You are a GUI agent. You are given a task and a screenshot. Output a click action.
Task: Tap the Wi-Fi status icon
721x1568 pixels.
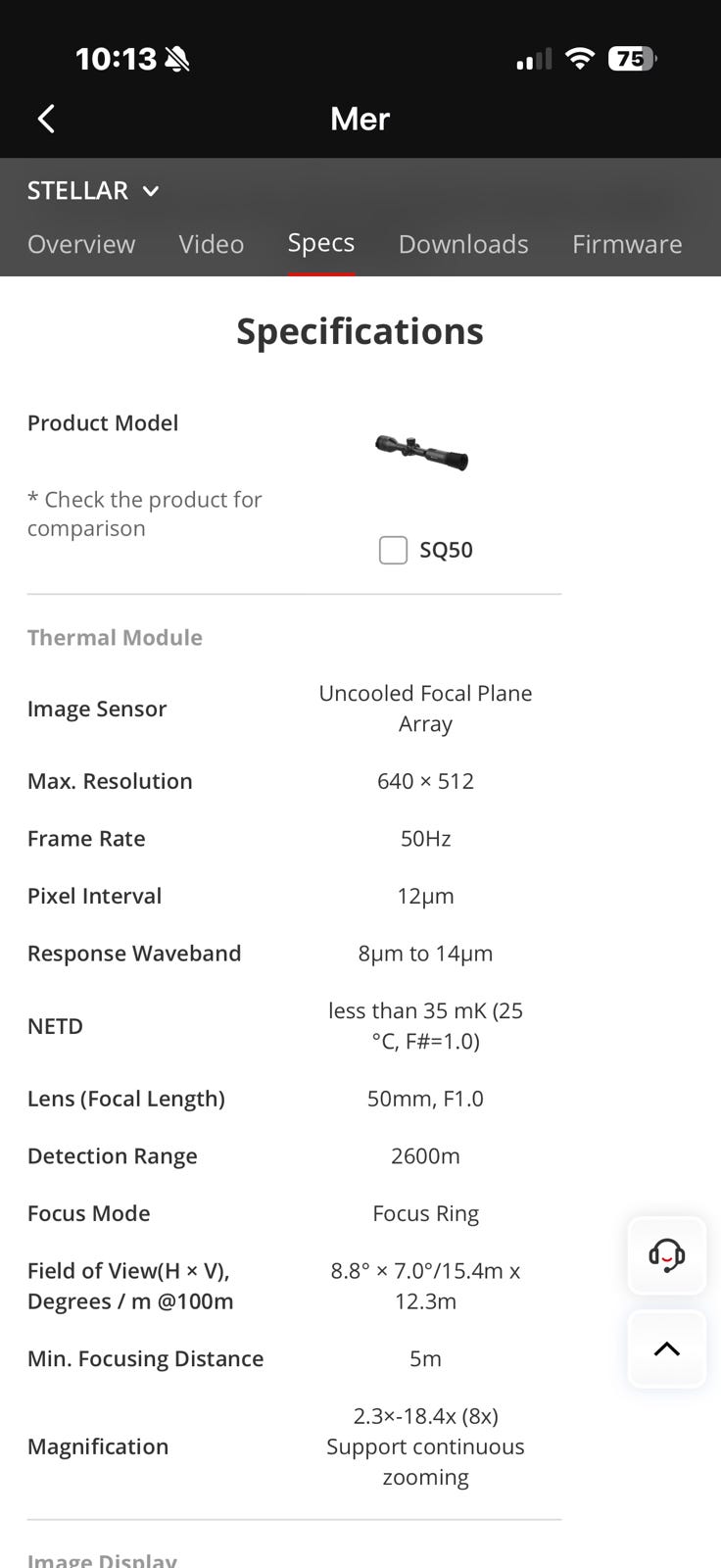580,59
